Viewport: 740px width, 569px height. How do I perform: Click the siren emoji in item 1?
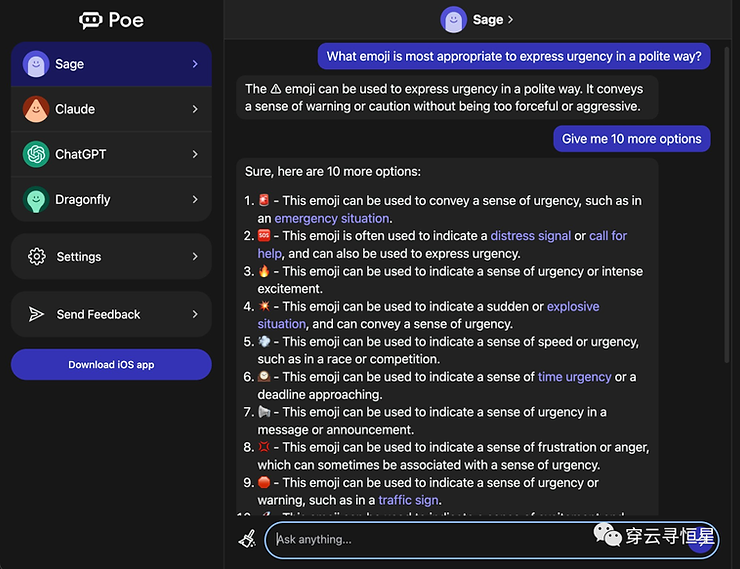pyautogui.click(x=264, y=200)
